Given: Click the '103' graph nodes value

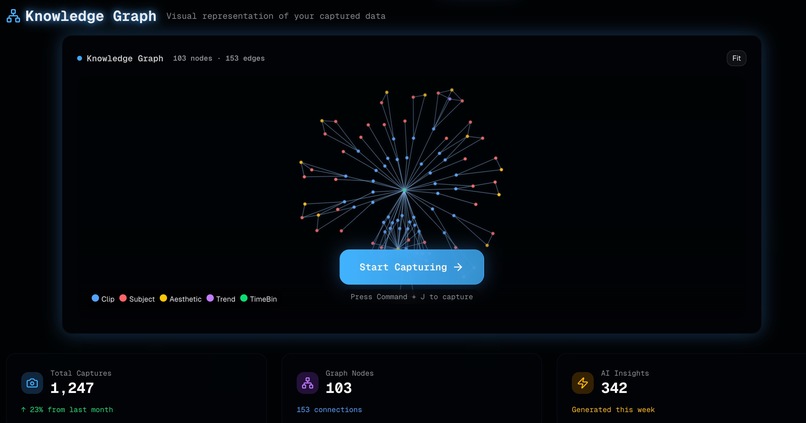Looking at the screenshot, I should (339, 388).
